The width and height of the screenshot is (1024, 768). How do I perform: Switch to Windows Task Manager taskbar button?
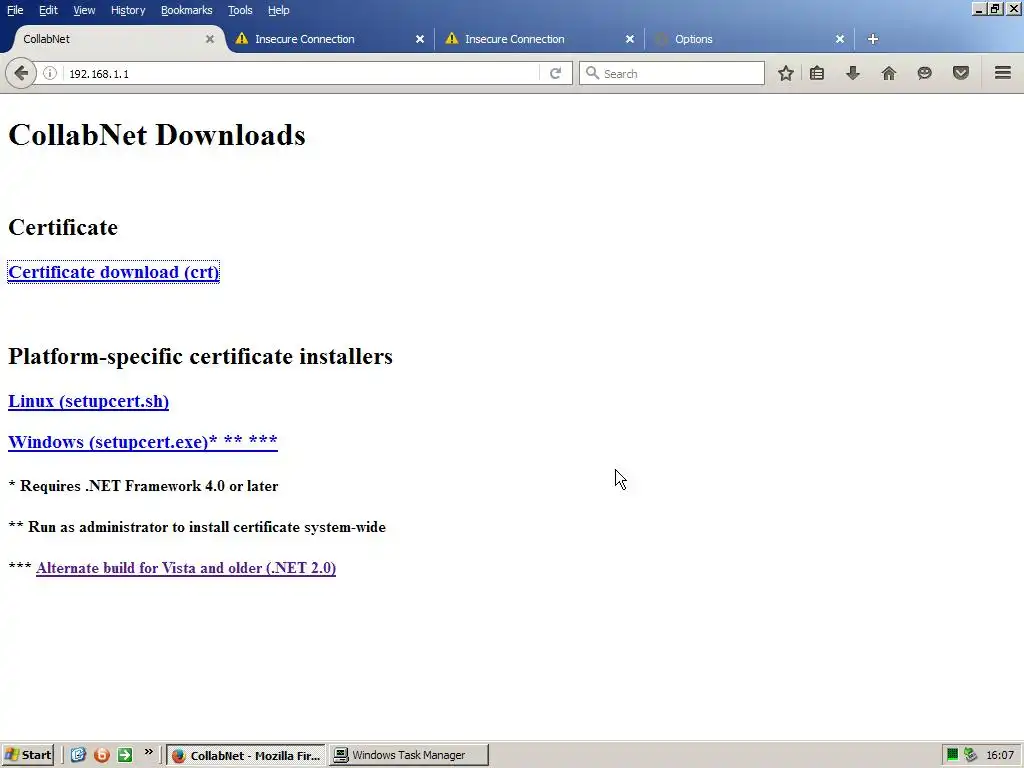click(409, 755)
